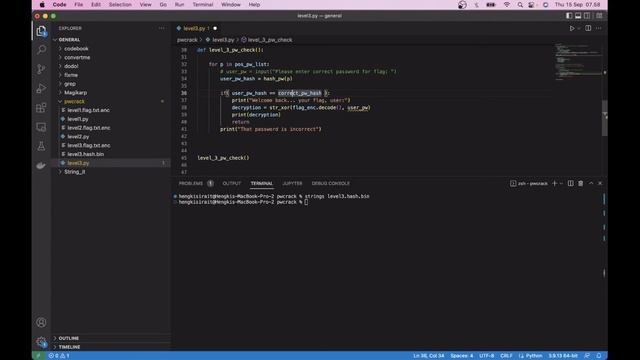Image resolution: width=640 pixels, height=360 pixels.
Task: Run the Python file with play button
Action: click(x=572, y=29)
